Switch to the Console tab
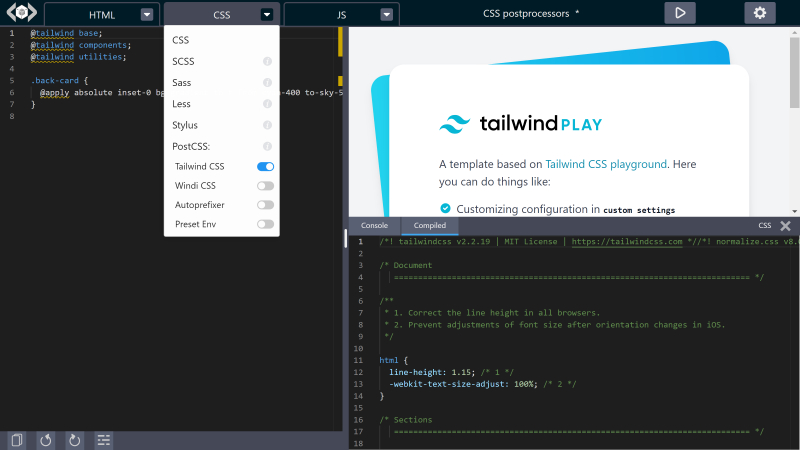The image size is (800, 450). click(374, 226)
